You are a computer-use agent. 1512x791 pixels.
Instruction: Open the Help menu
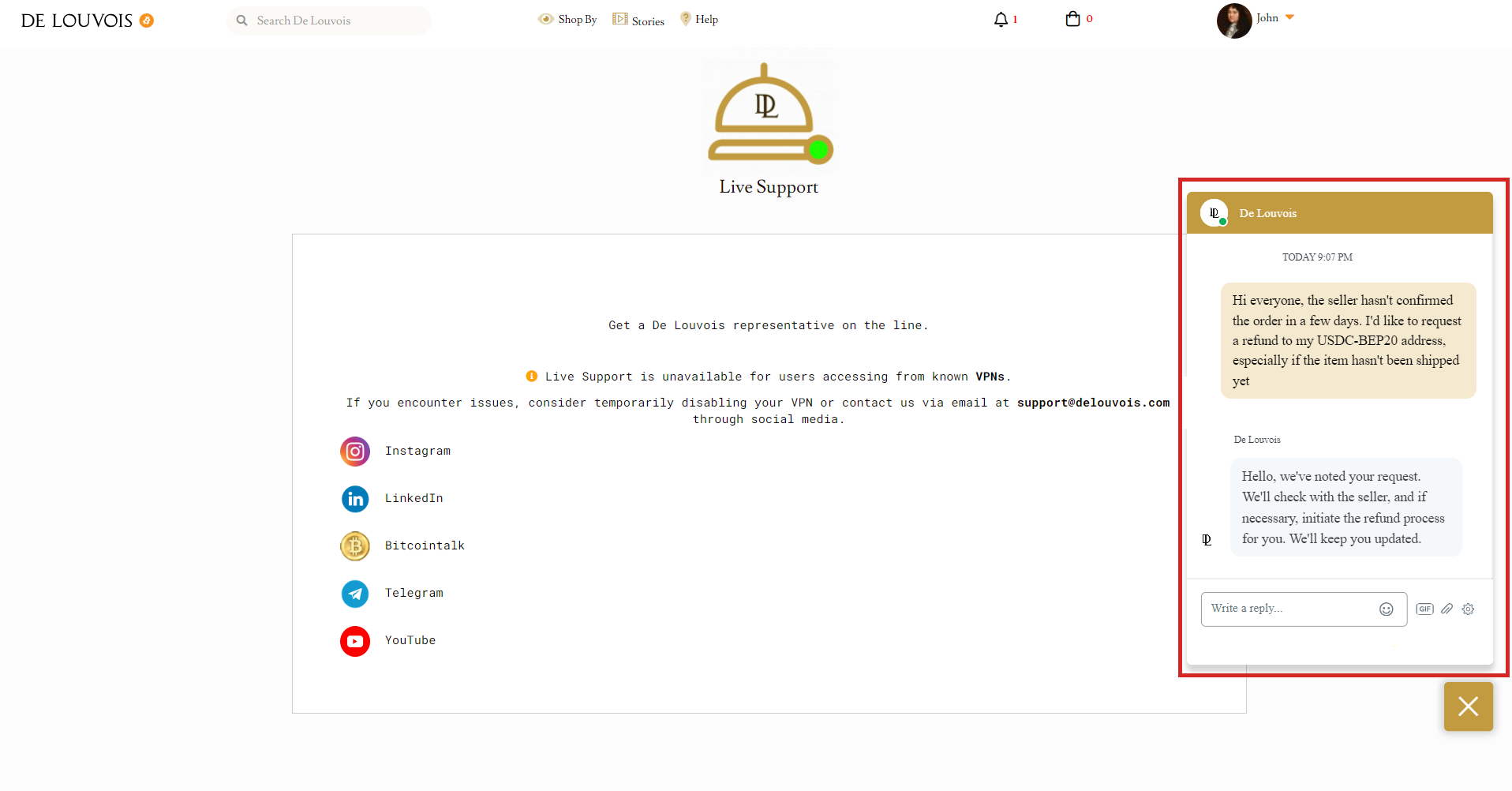pos(699,20)
